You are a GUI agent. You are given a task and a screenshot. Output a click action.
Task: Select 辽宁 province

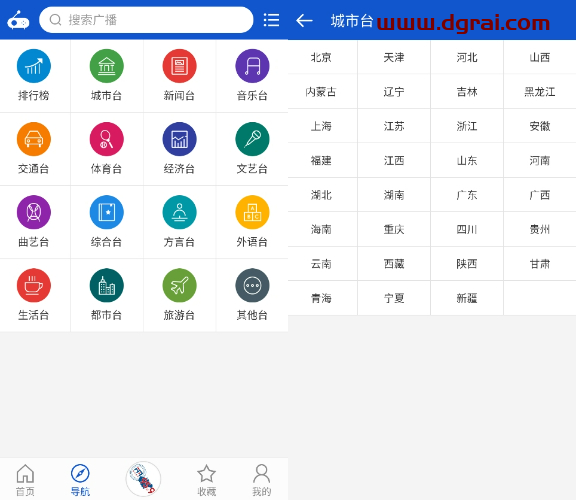pyautogui.click(x=394, y=92)
